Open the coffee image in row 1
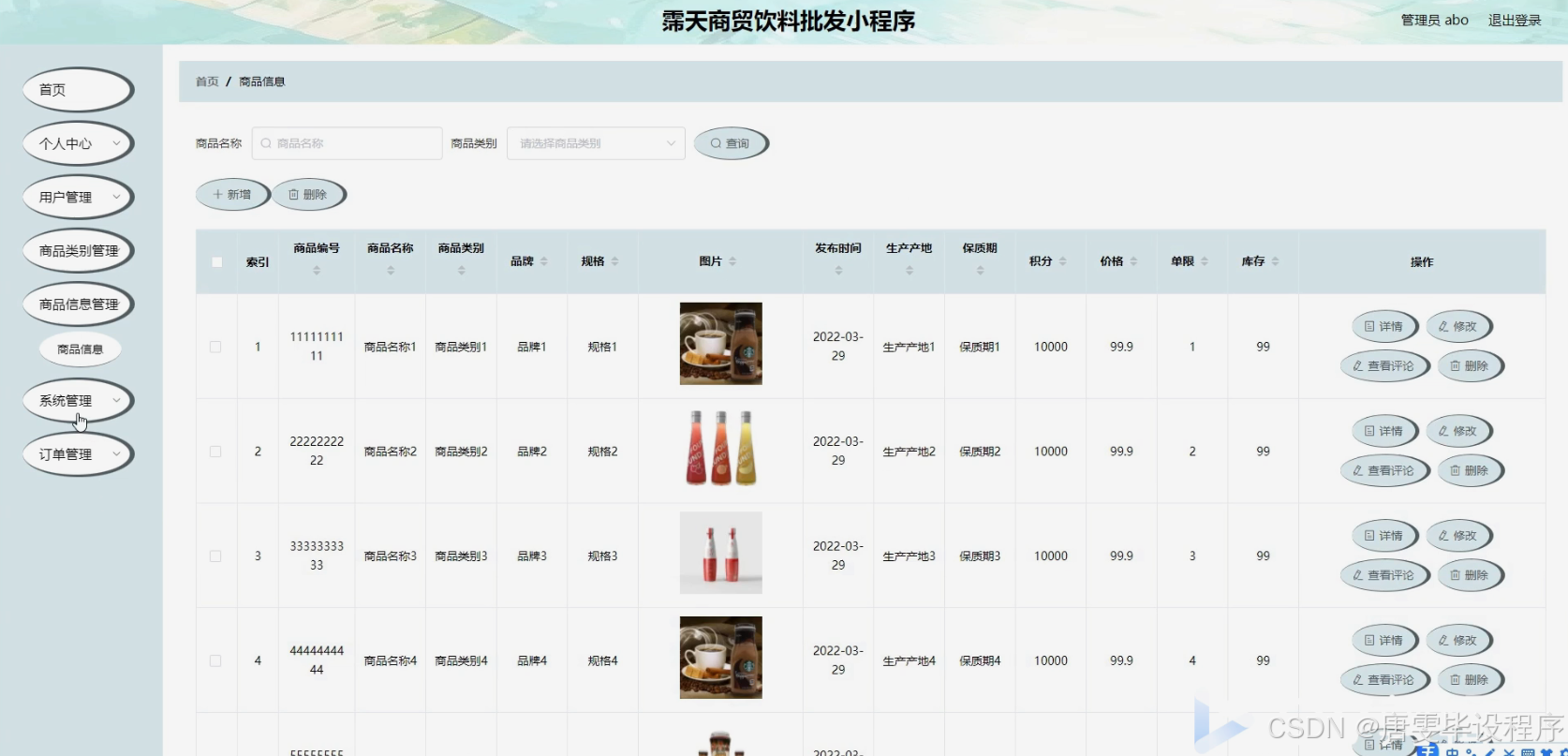This screenshot has width=1568, height=756. (720, 344)
